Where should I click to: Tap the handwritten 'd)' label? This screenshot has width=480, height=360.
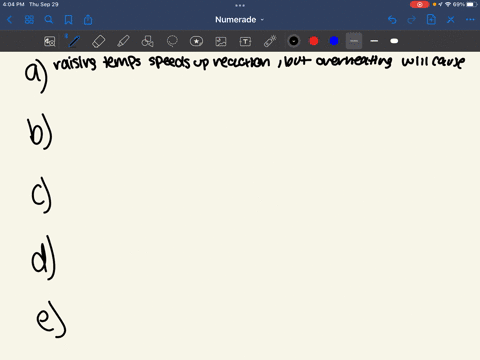pyautogui.click(x=43, y=258)
